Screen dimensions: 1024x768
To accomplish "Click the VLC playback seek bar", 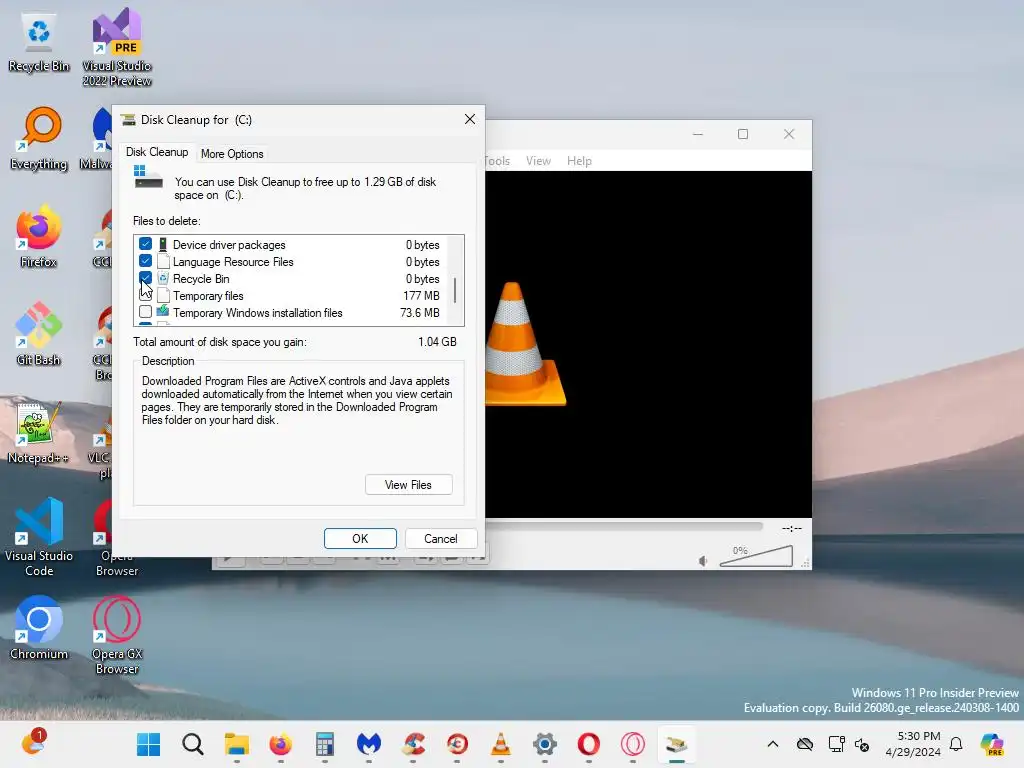I will [624, 526].
